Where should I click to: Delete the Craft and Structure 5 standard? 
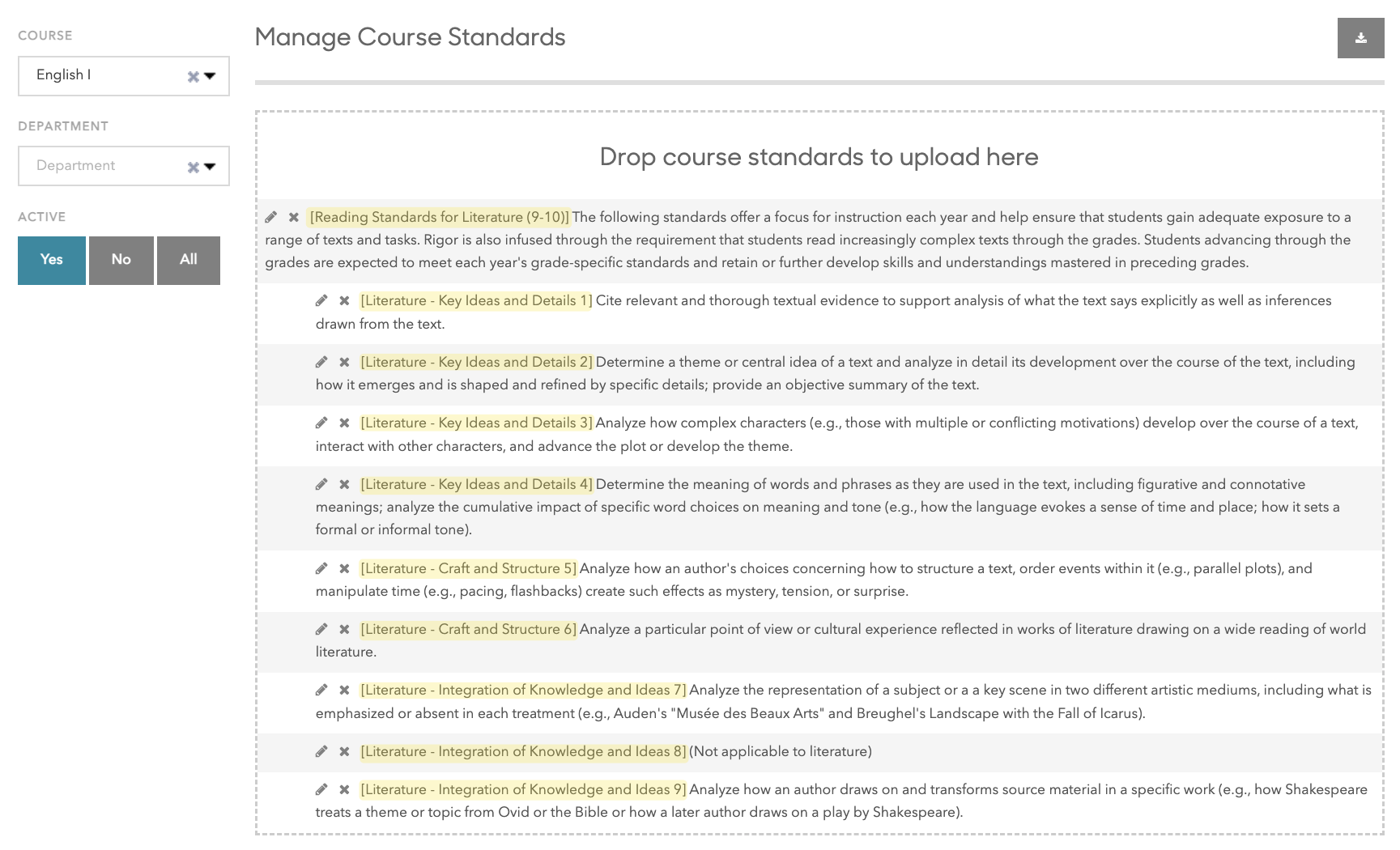click(344, 568)
